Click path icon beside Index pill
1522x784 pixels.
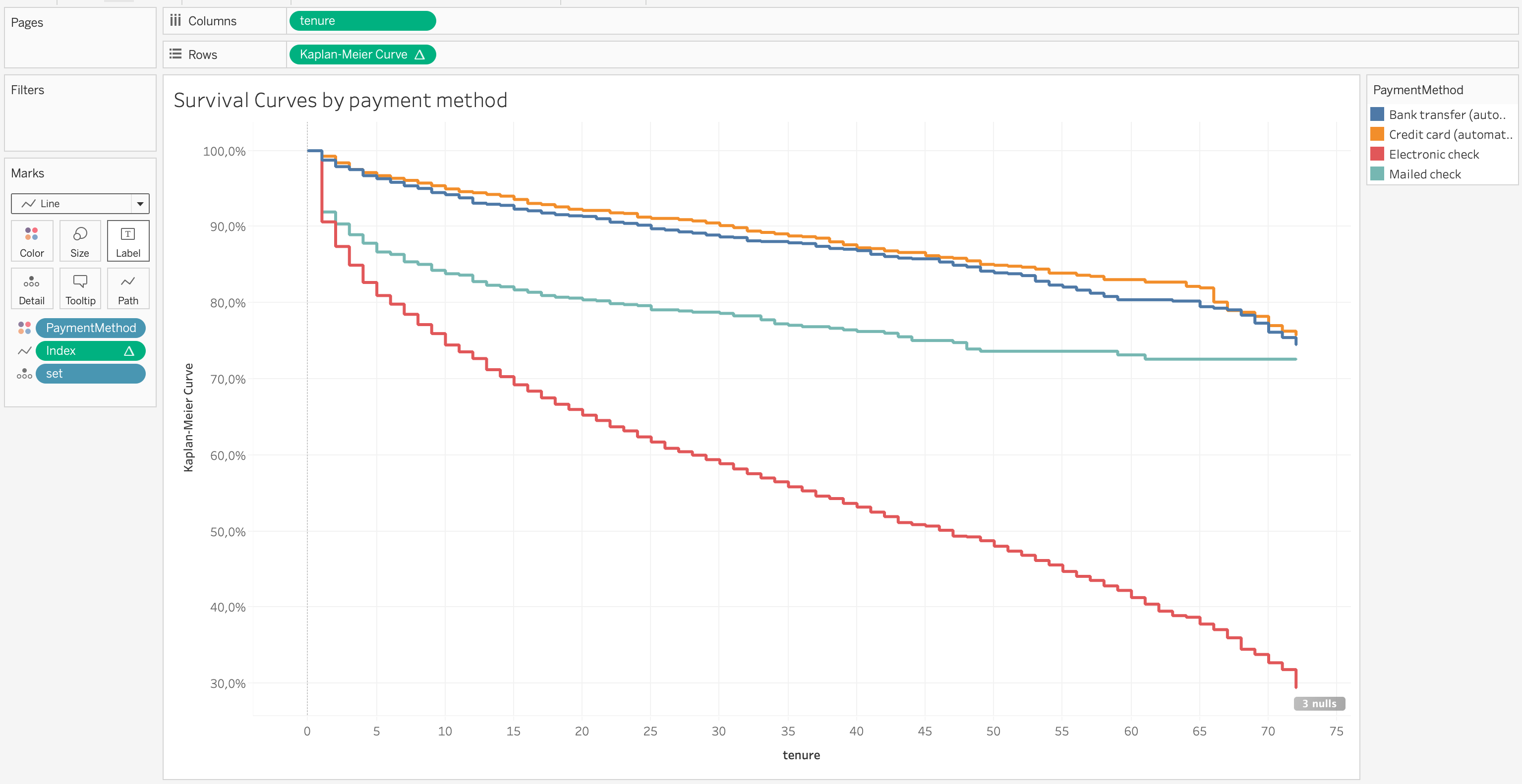click(x=24, y=351)
